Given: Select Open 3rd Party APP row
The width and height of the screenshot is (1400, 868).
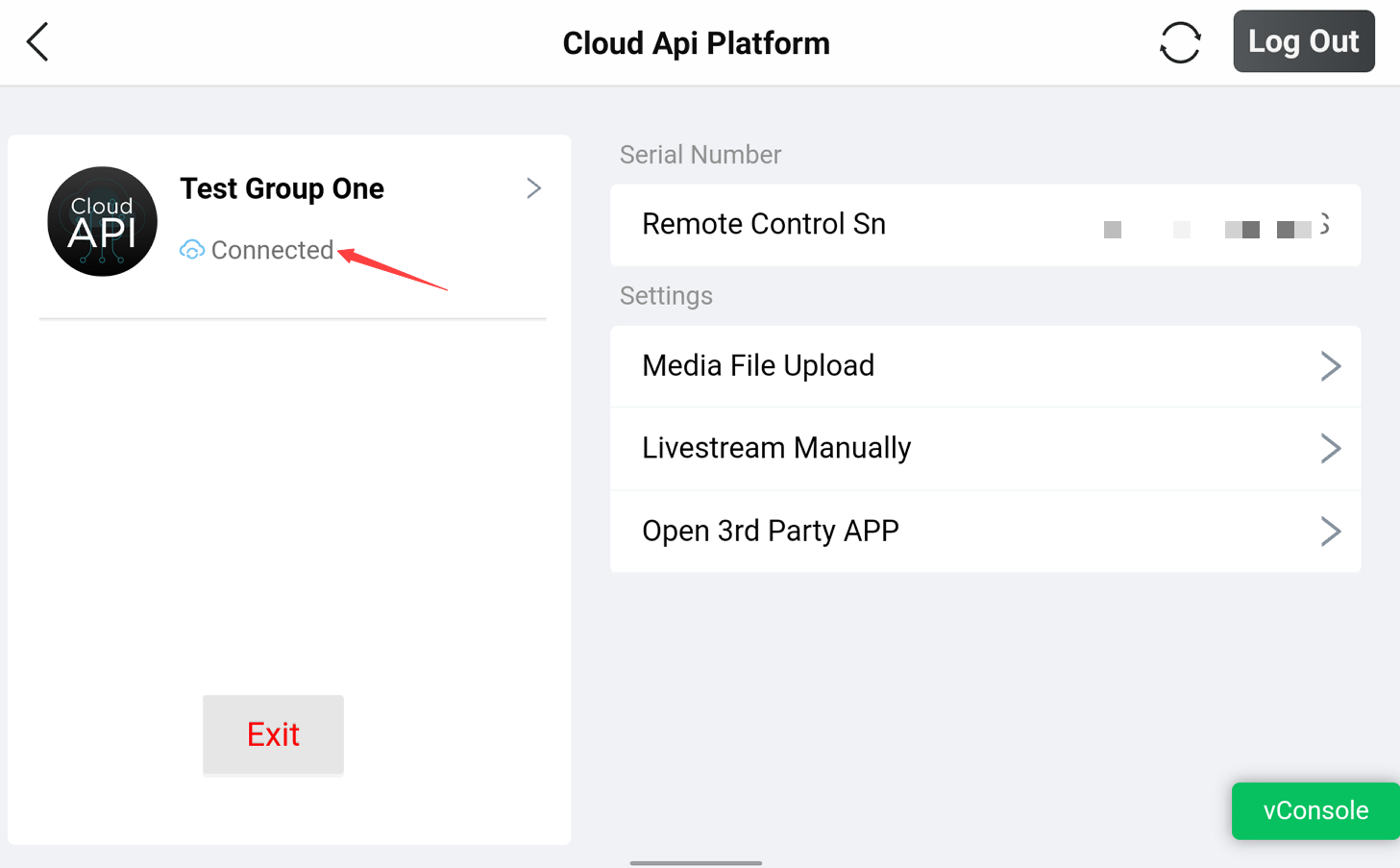Looking at the screenshot, I should pos(985,532).
